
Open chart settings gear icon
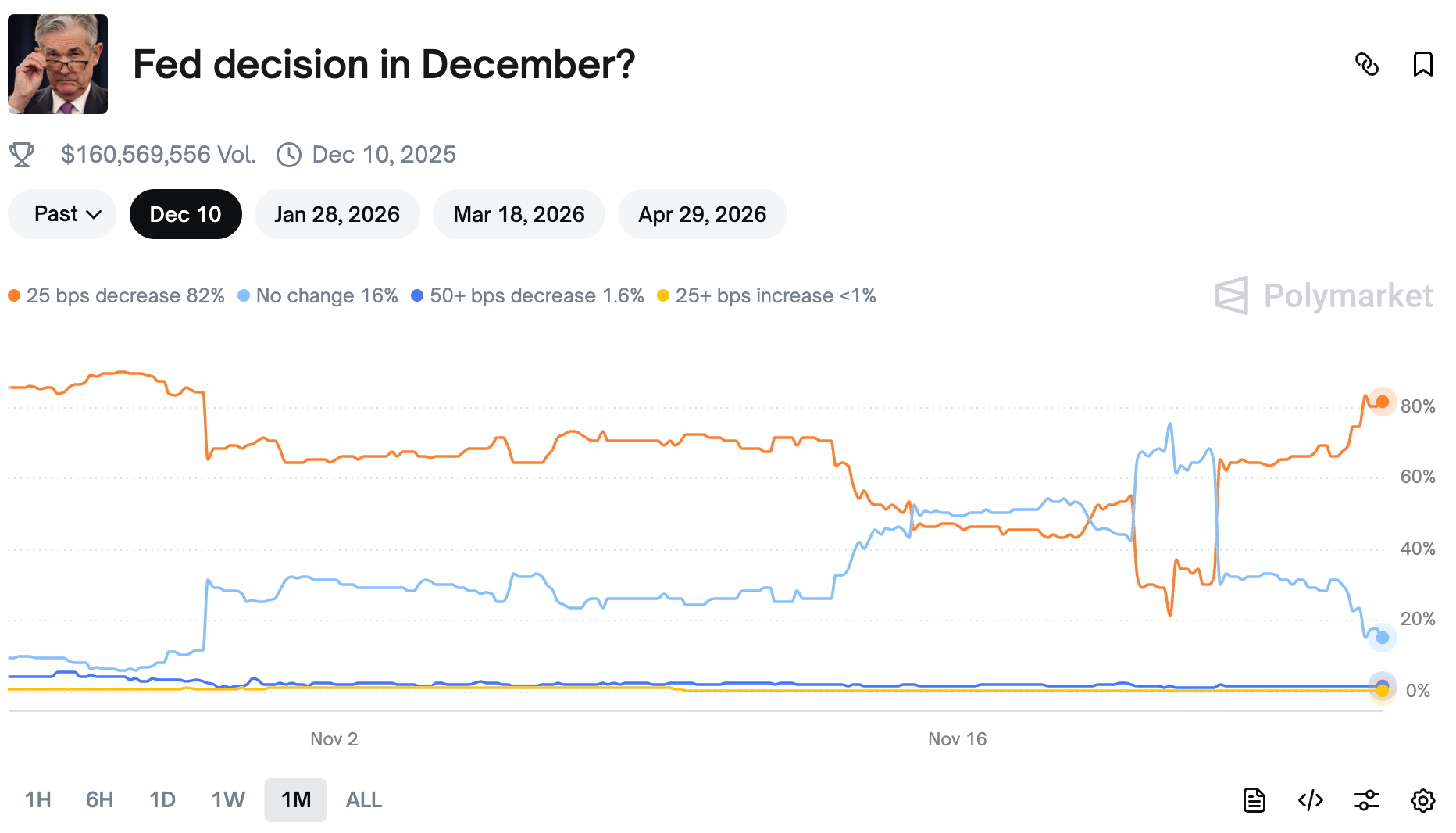(x=1422, y=800)
